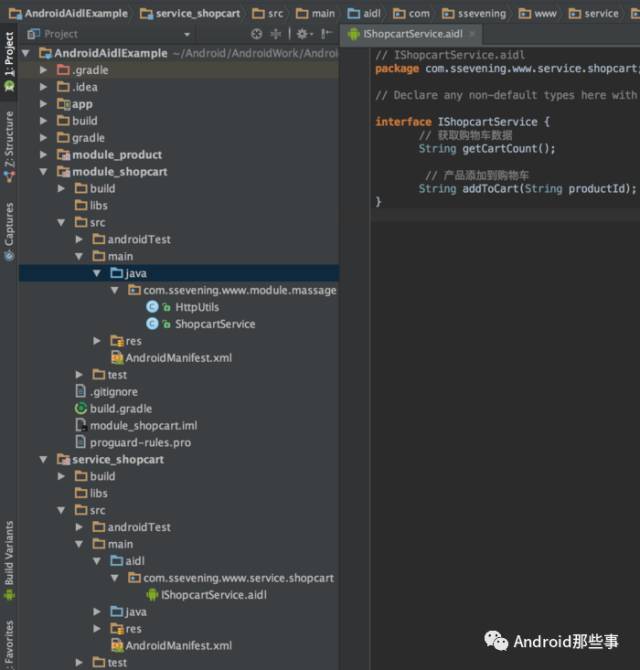Expand the app module

[44, 104]
